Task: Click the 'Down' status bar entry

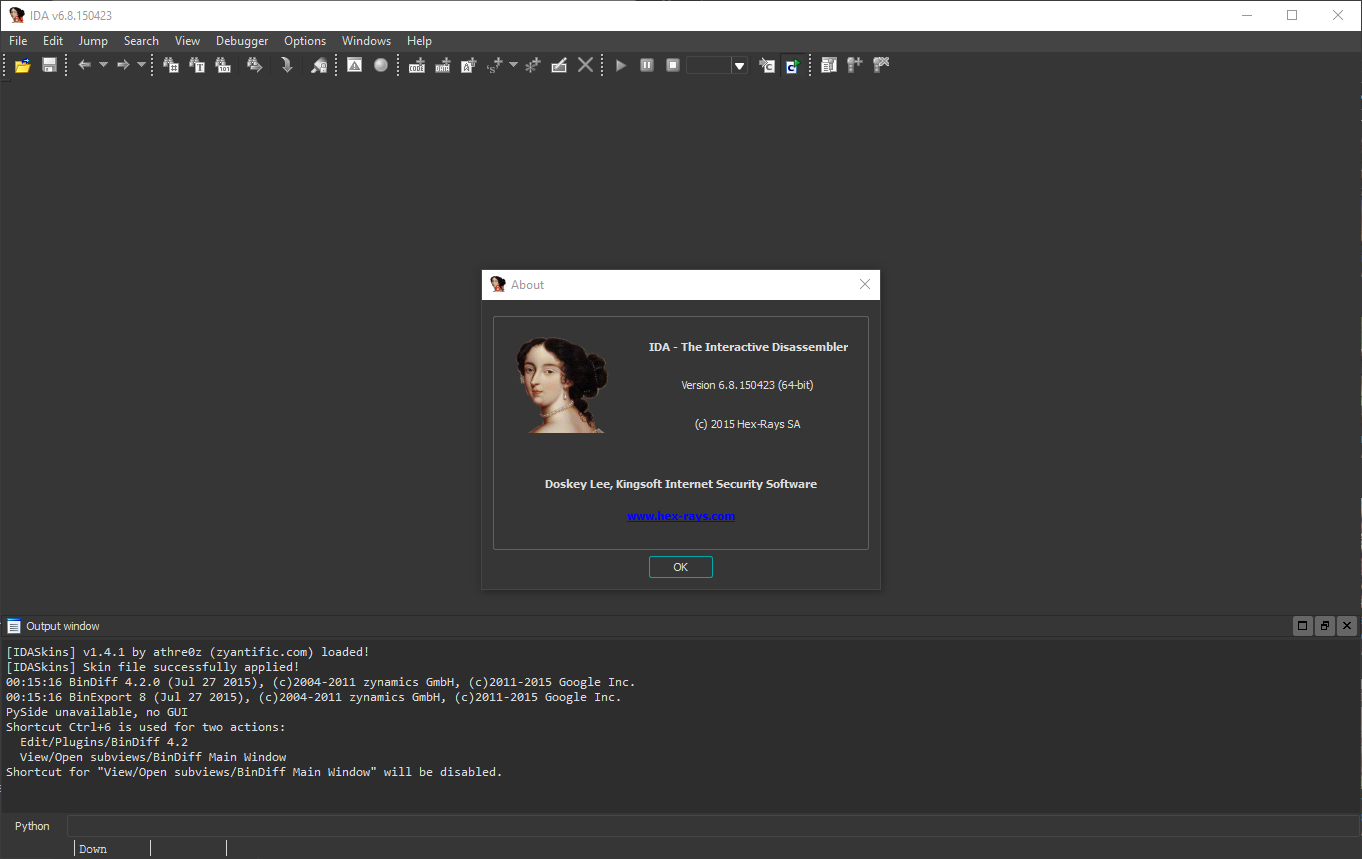Action: (93, 849)
